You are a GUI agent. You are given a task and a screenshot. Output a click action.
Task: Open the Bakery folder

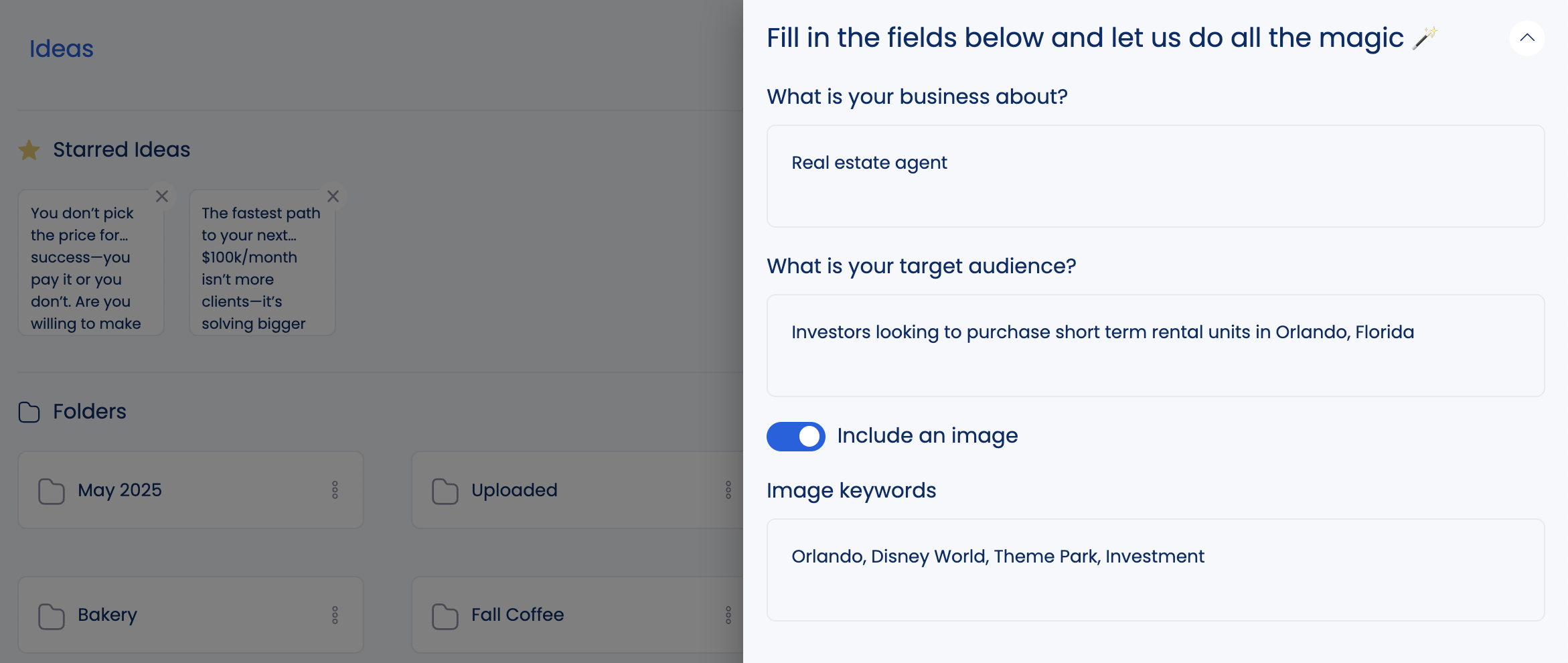pos(107,615)
